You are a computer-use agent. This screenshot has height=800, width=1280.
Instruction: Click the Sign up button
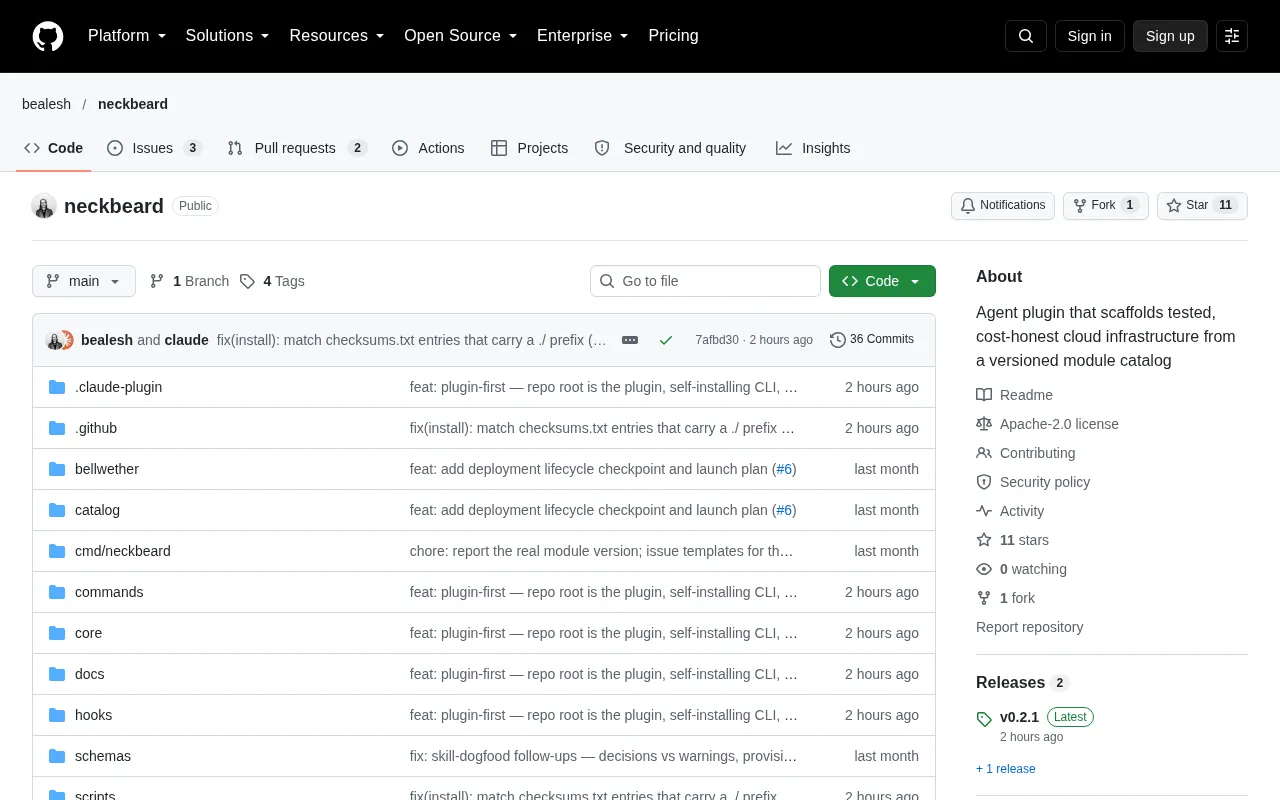coord(1170,36)
